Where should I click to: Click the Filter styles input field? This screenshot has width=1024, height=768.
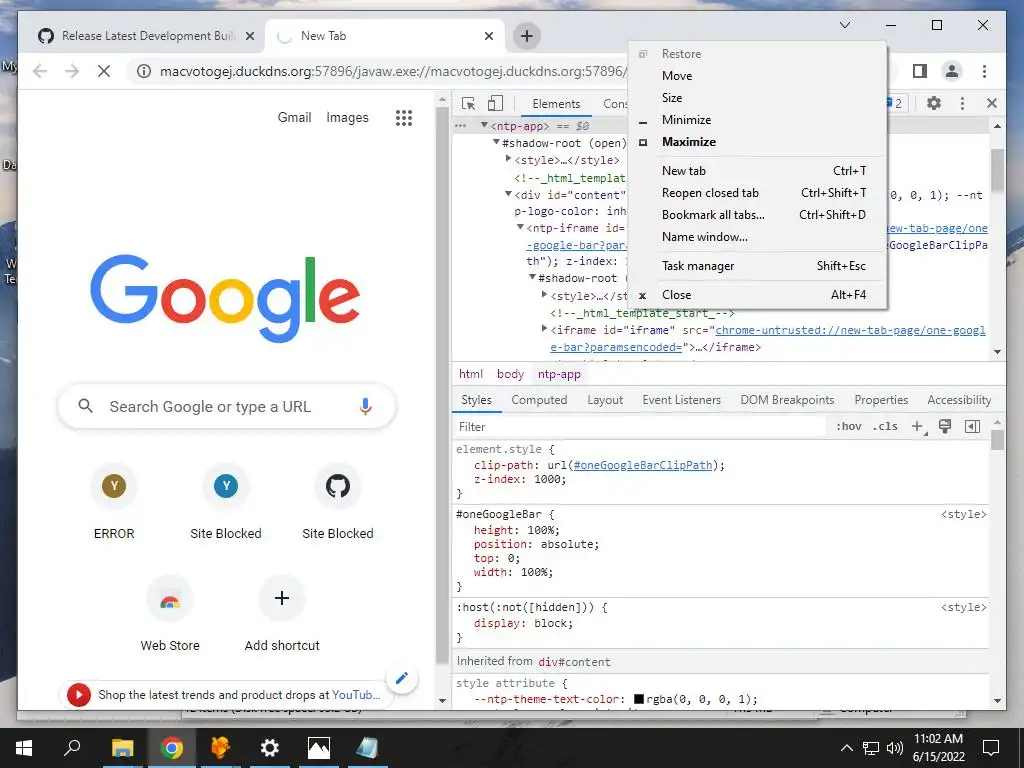(640, 426)
